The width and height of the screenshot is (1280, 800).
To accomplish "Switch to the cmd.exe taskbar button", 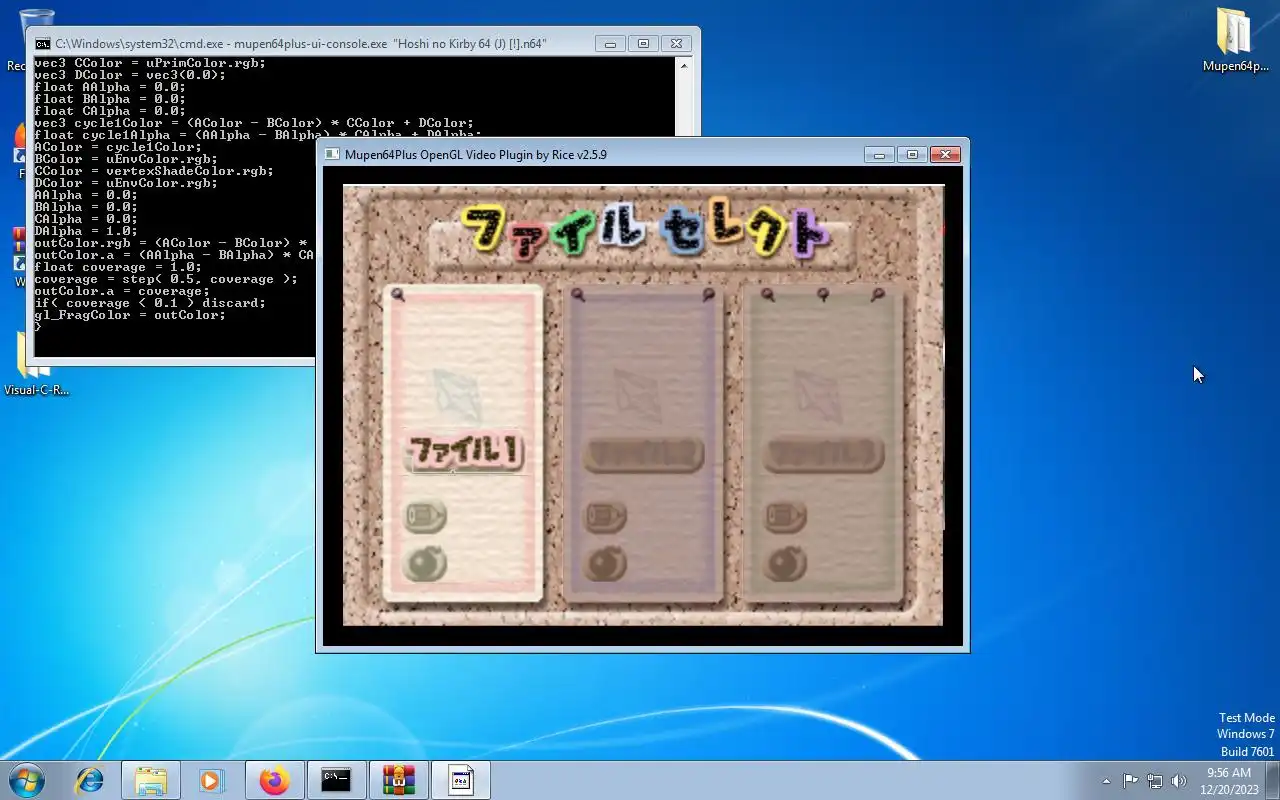I will tap(336, 780).
